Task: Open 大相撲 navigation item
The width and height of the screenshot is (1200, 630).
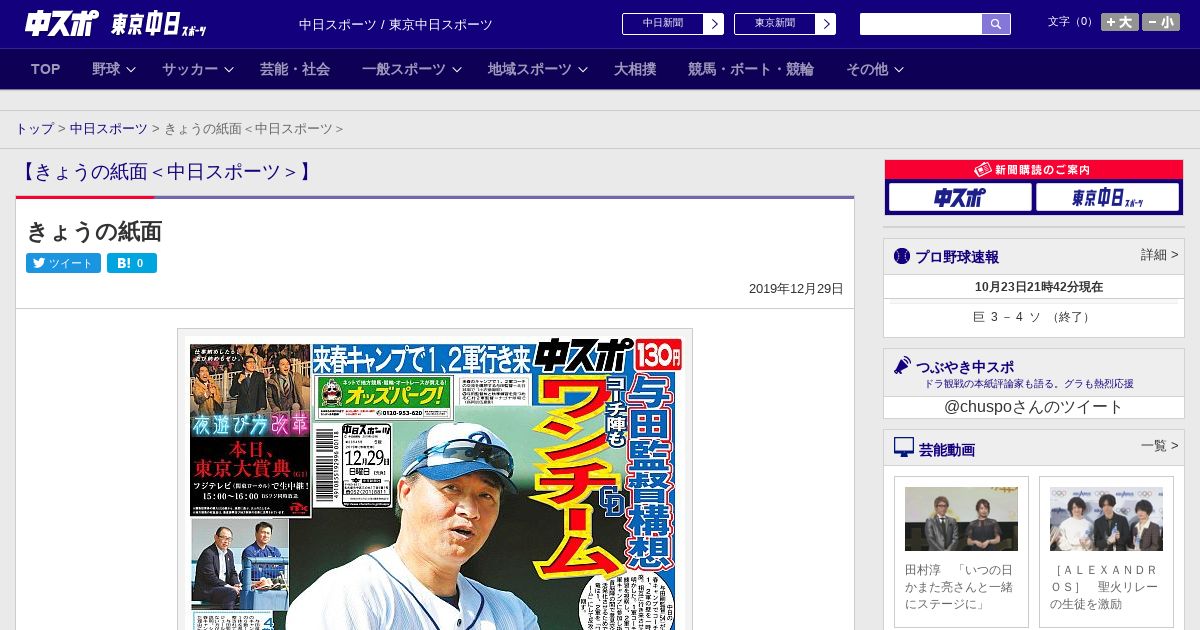Action: (x=635, y=69)
